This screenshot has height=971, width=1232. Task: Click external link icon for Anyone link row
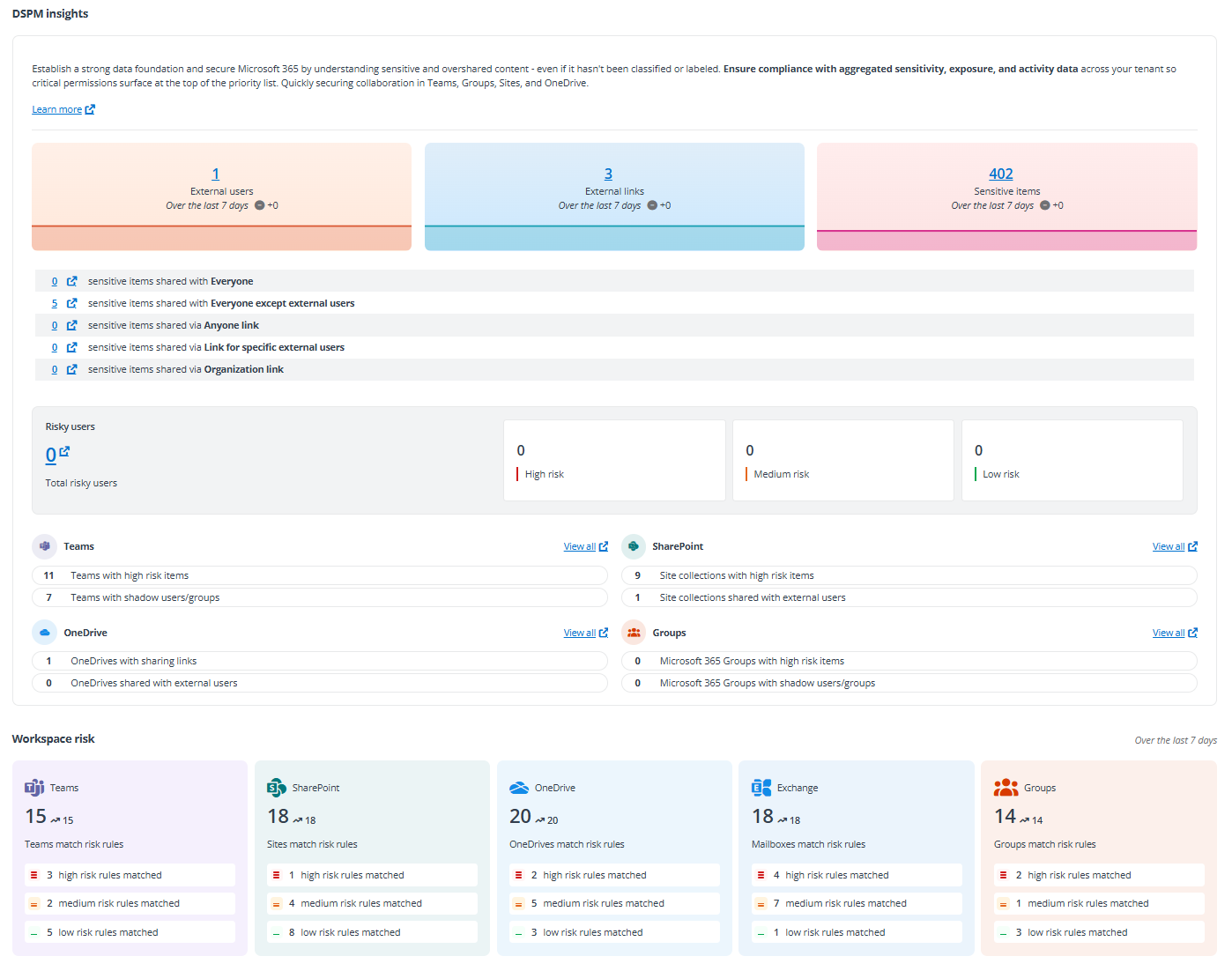coord(71,325)
